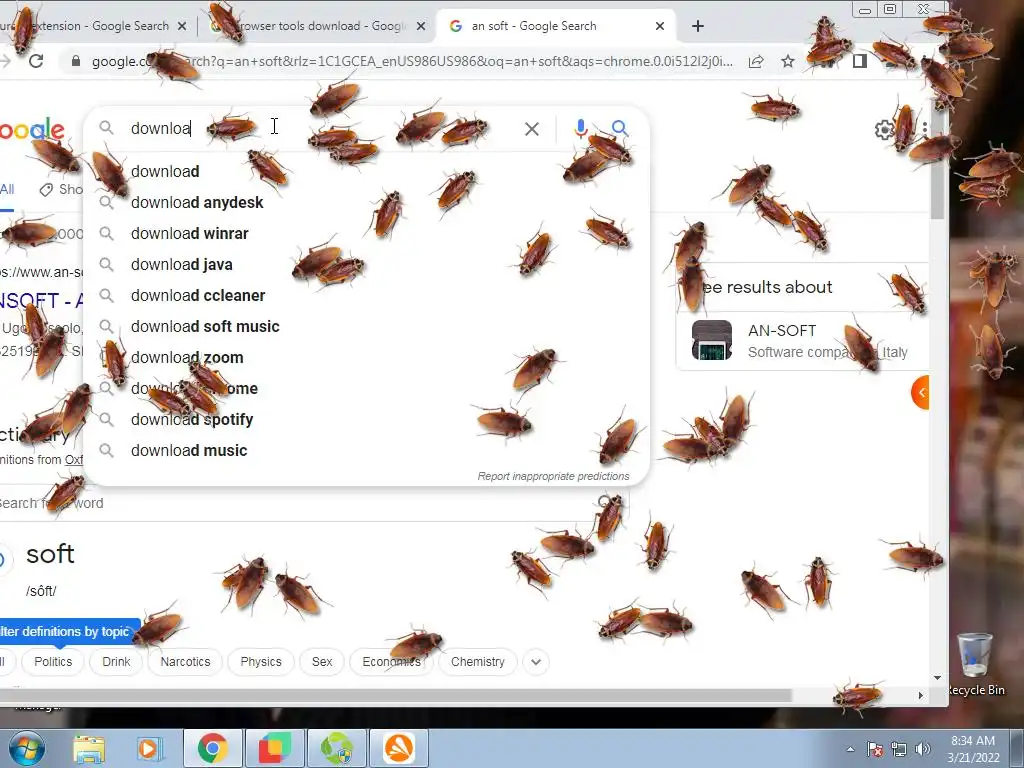Open Chrome side panel icon
The height and width of the screenshot is (768, 1024).
[x=859, y=61]
